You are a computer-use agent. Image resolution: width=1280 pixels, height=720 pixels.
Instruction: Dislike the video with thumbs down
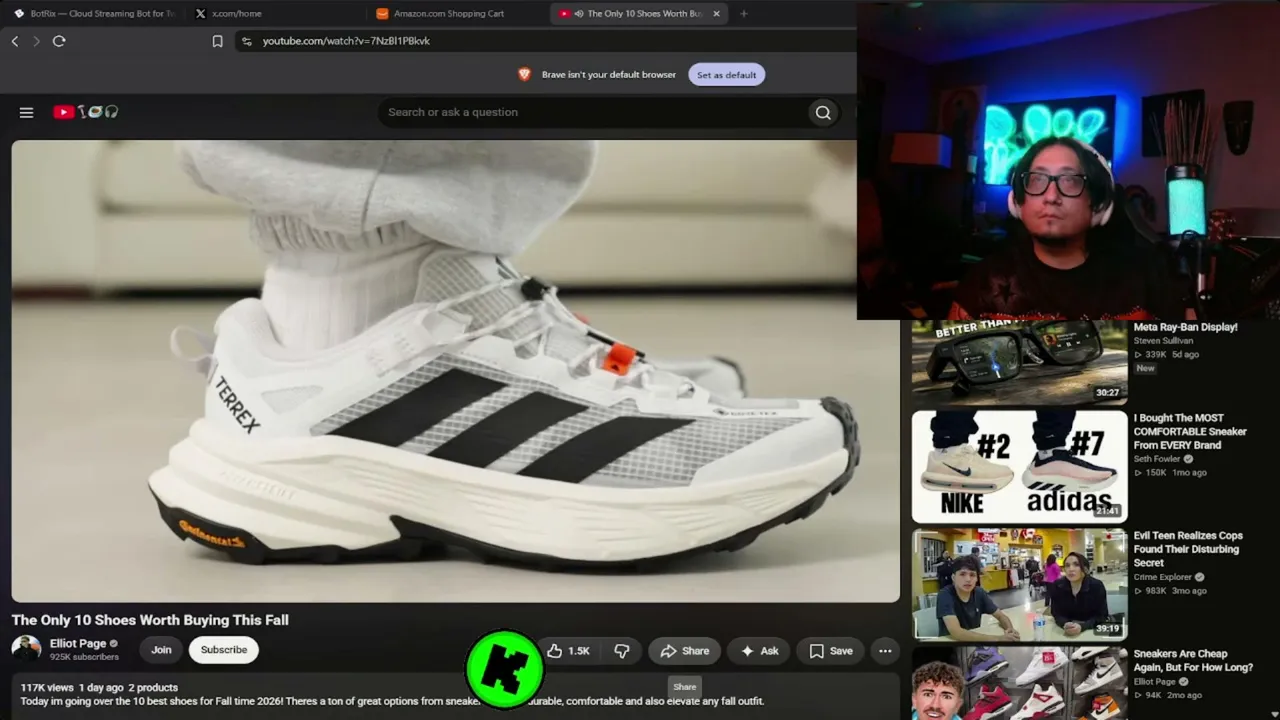(622, 651)
